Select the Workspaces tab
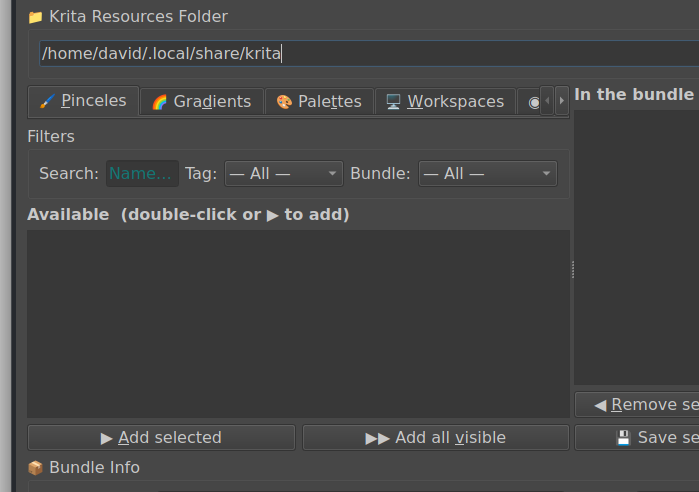The height and width of the screenshot is (492, 699). pyautogui.click(x=445, y=101)
